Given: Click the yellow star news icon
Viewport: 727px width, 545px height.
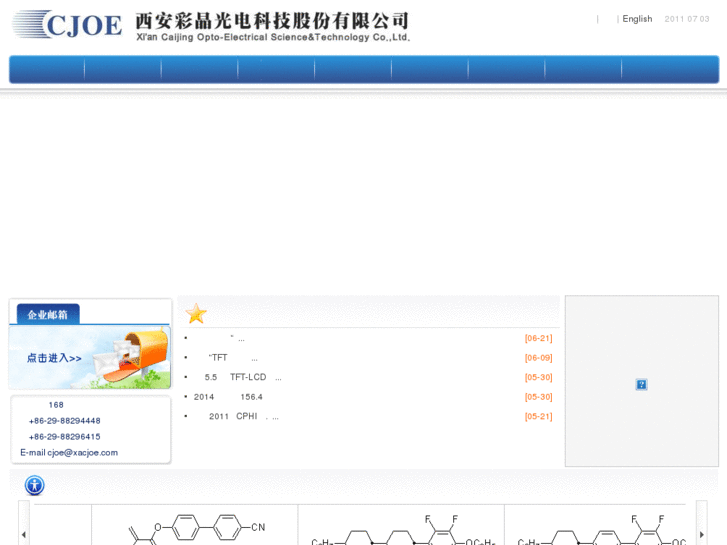Looking at the screenshot, I should click(196, 314).
